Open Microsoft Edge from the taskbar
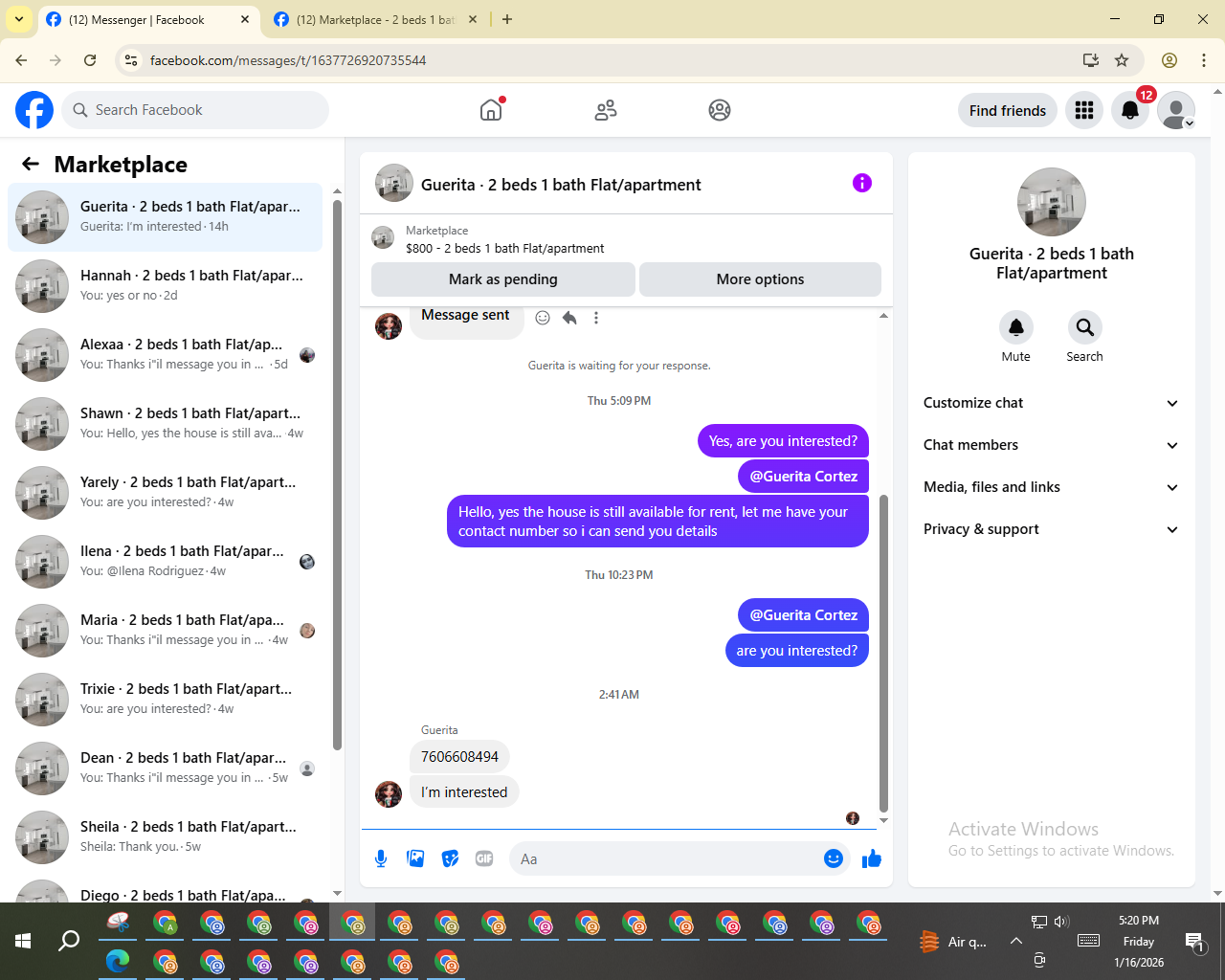1225x980 pixels. (118, 961)
